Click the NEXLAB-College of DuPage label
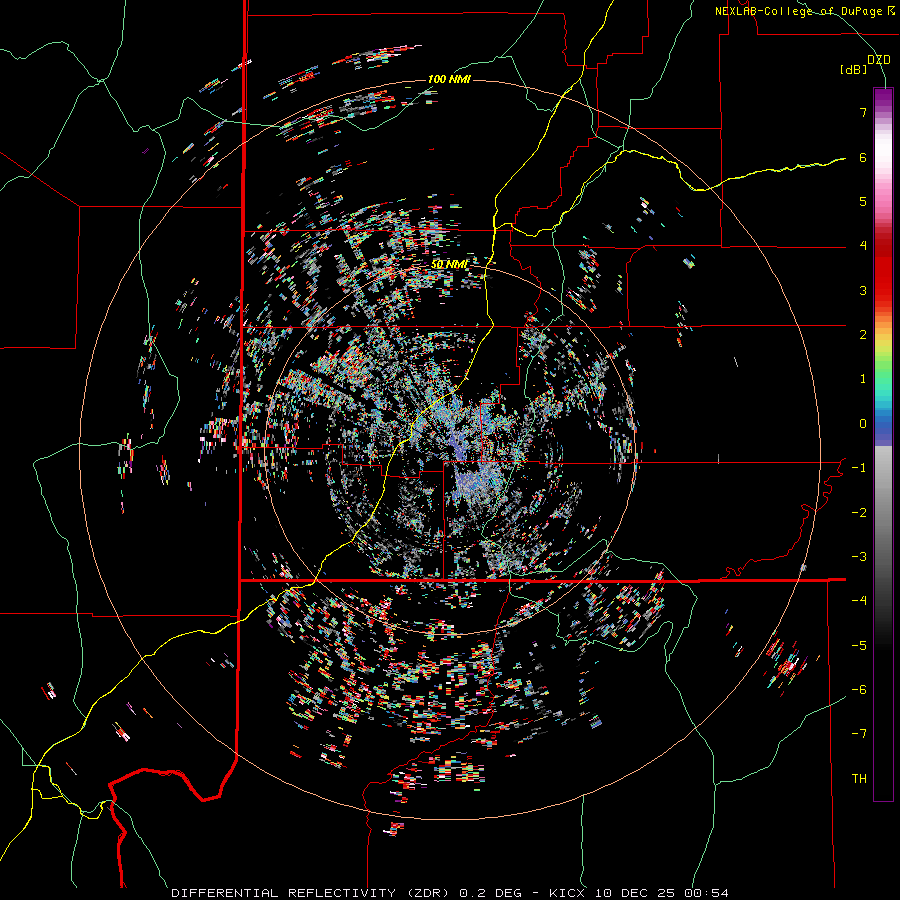900x900 pixels. (x=804, y=11)
